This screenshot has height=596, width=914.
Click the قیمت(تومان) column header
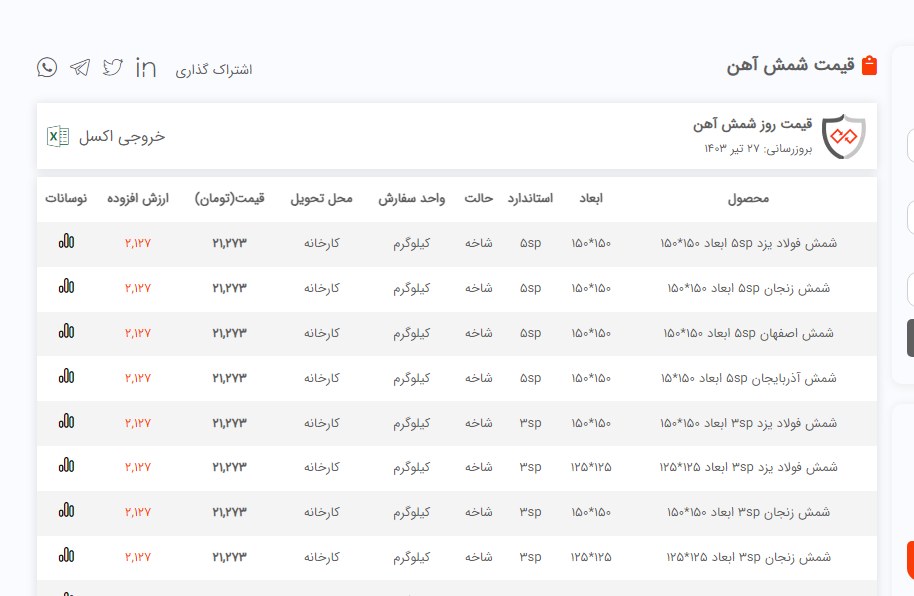pyautogui.click(x=229, y=198)
